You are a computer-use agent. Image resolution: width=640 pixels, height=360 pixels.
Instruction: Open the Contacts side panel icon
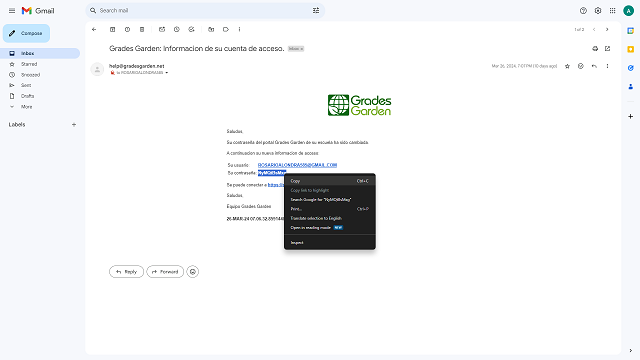(x=631, y=87)
